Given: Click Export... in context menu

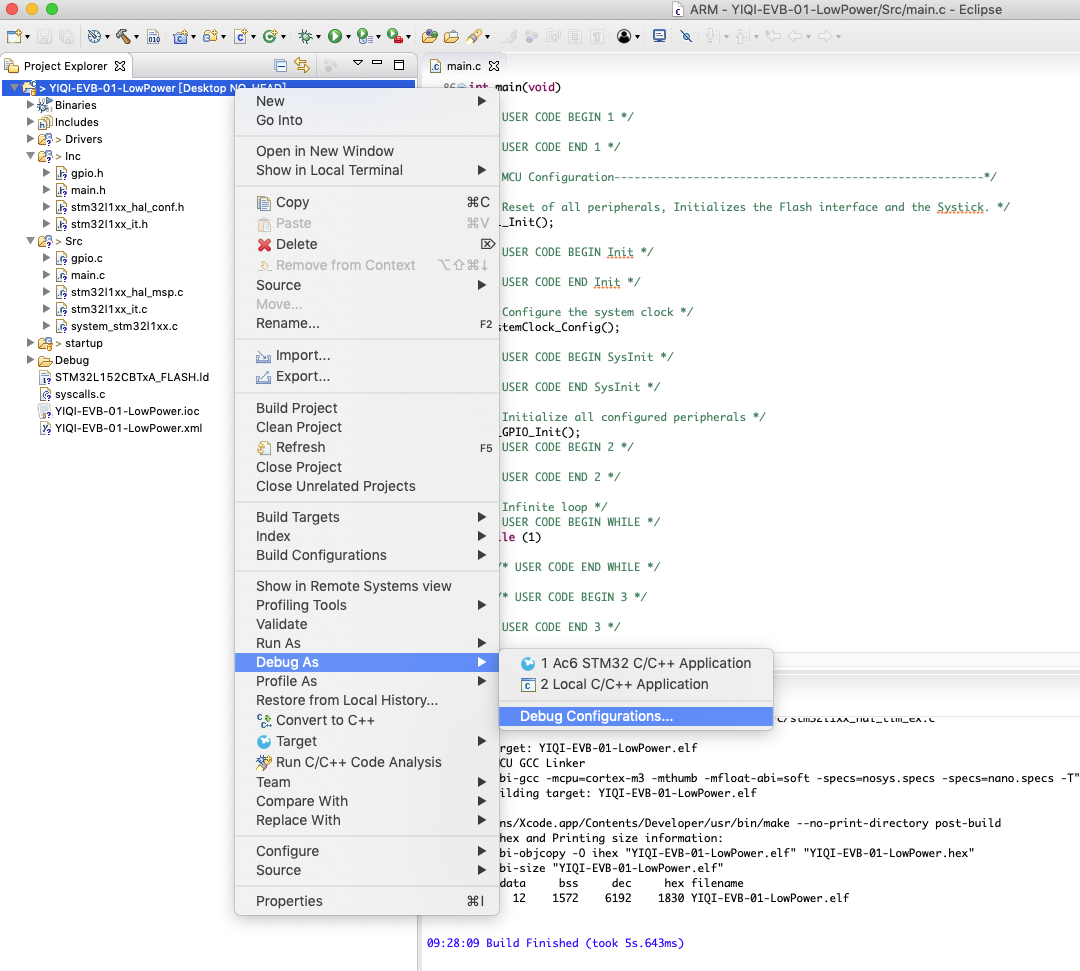Looking at the screenshot, I should 367,377.
